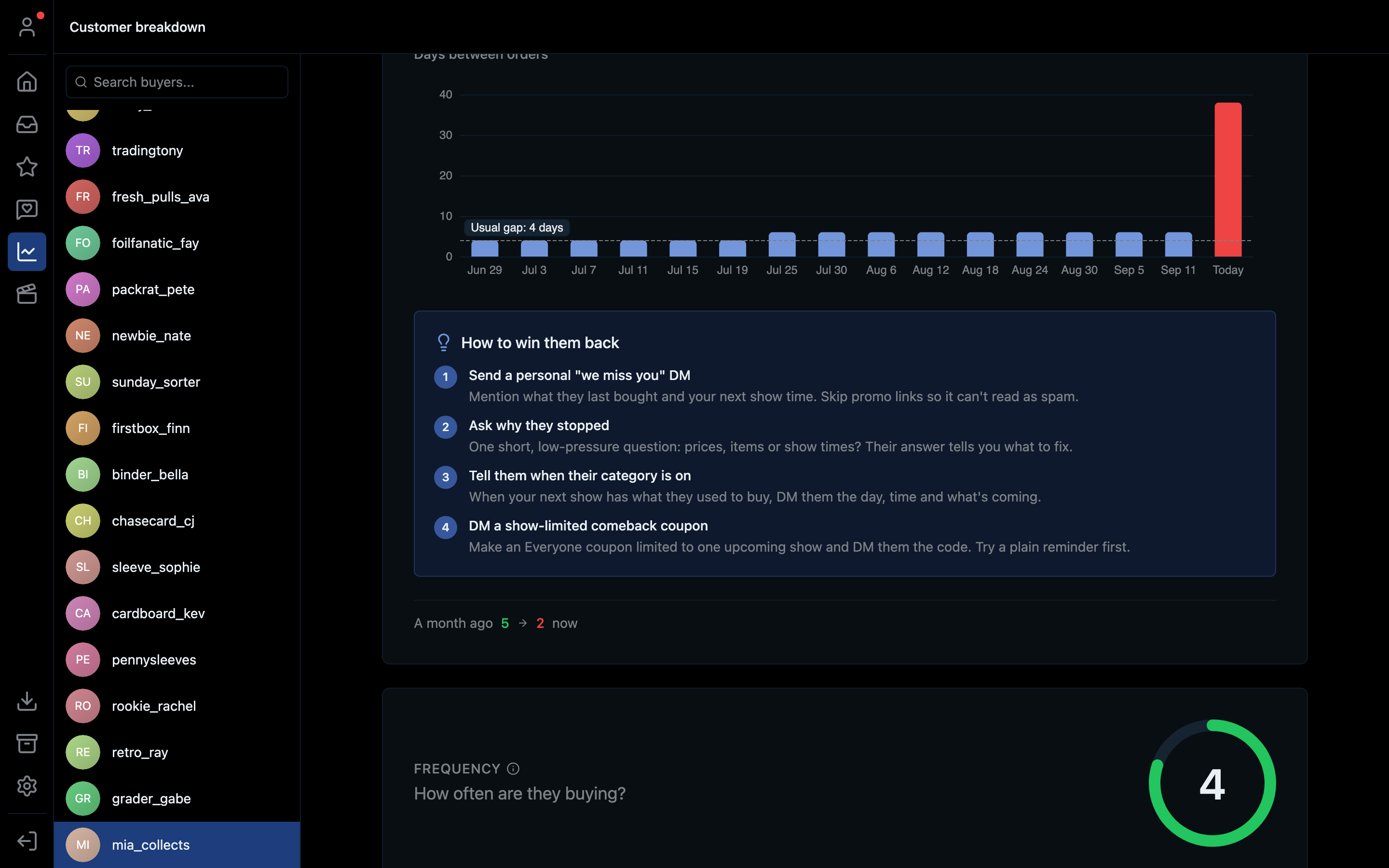
Task: Open the profile icon with notification dot
Action: [x=27, y=27]
